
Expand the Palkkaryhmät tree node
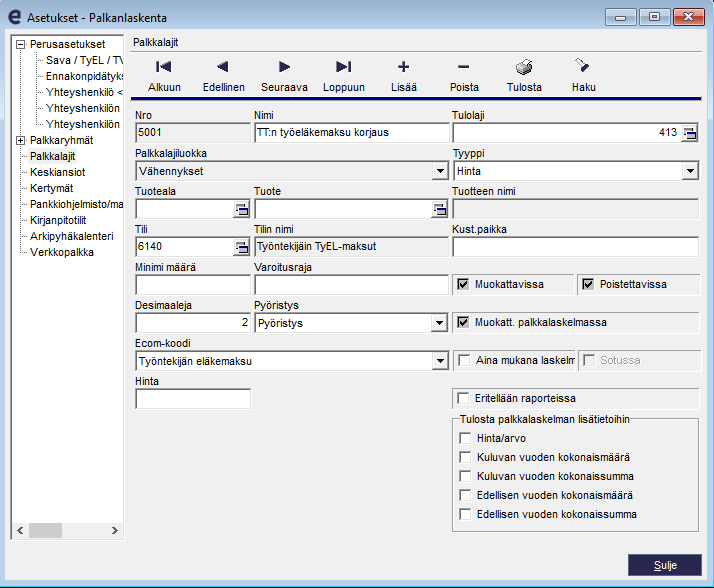click(20, 140)
